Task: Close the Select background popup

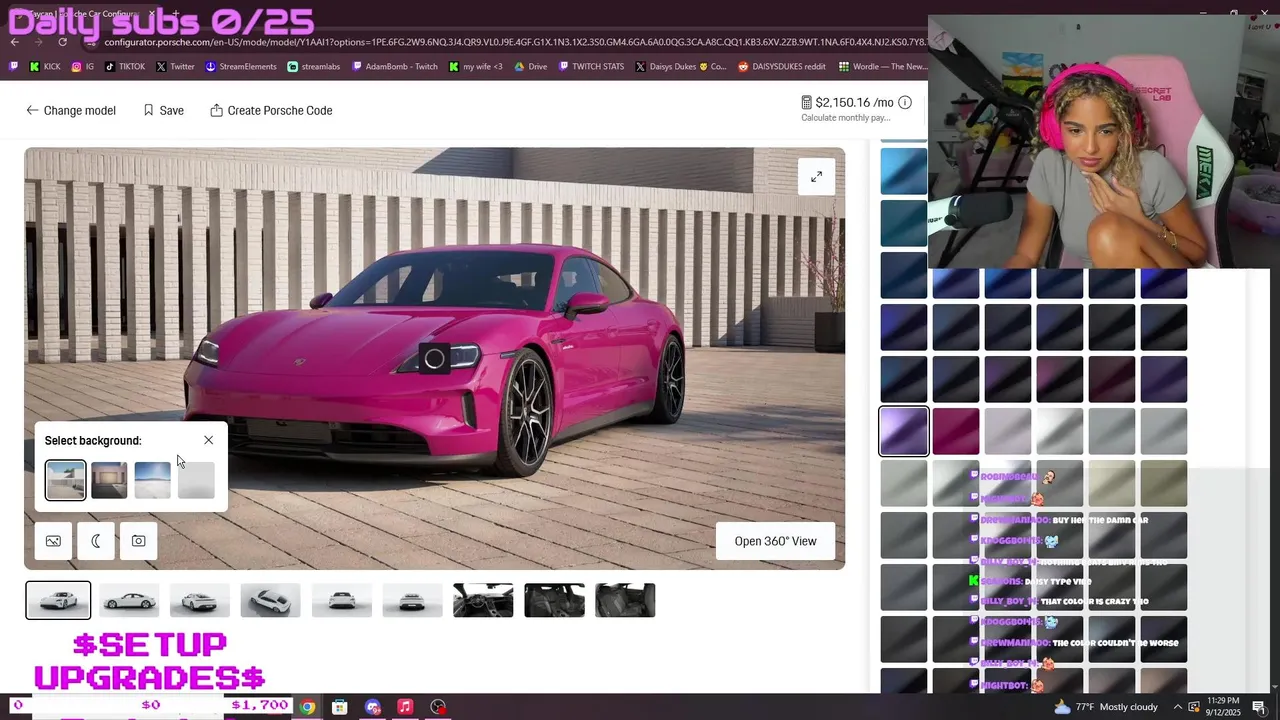Action: [x=208, y=440]
